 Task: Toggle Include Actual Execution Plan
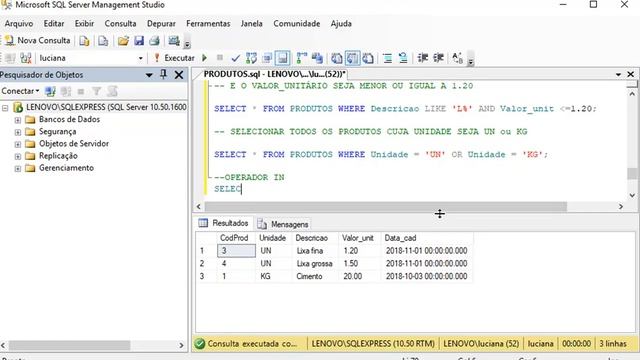pyautogui.click(x=301, y=58)
